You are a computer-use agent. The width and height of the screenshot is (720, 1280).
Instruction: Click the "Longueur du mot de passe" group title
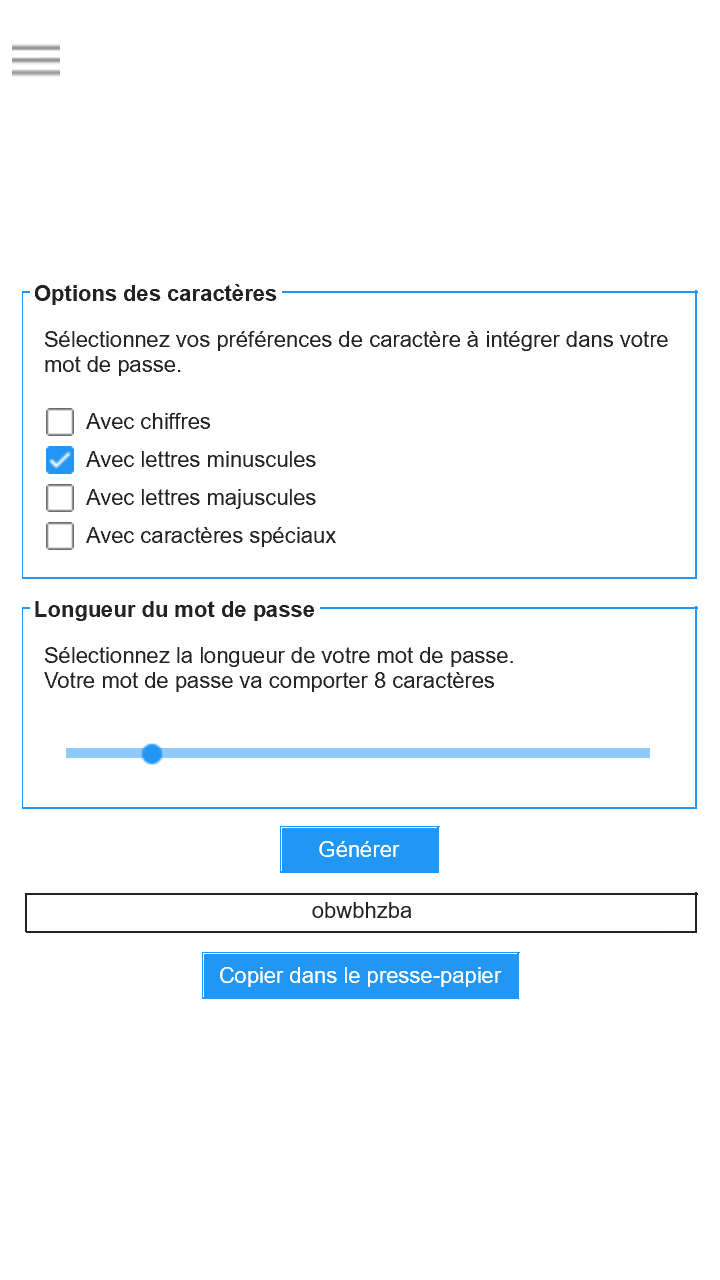(174, 610)
